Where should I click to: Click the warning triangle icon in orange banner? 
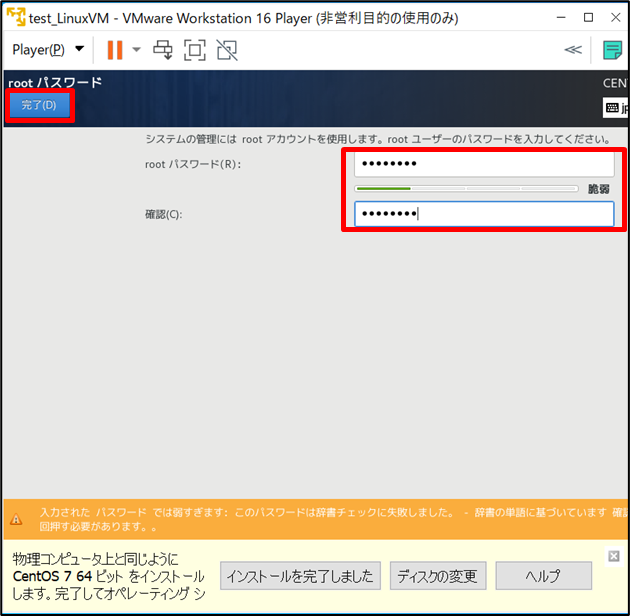pos(16,519)
